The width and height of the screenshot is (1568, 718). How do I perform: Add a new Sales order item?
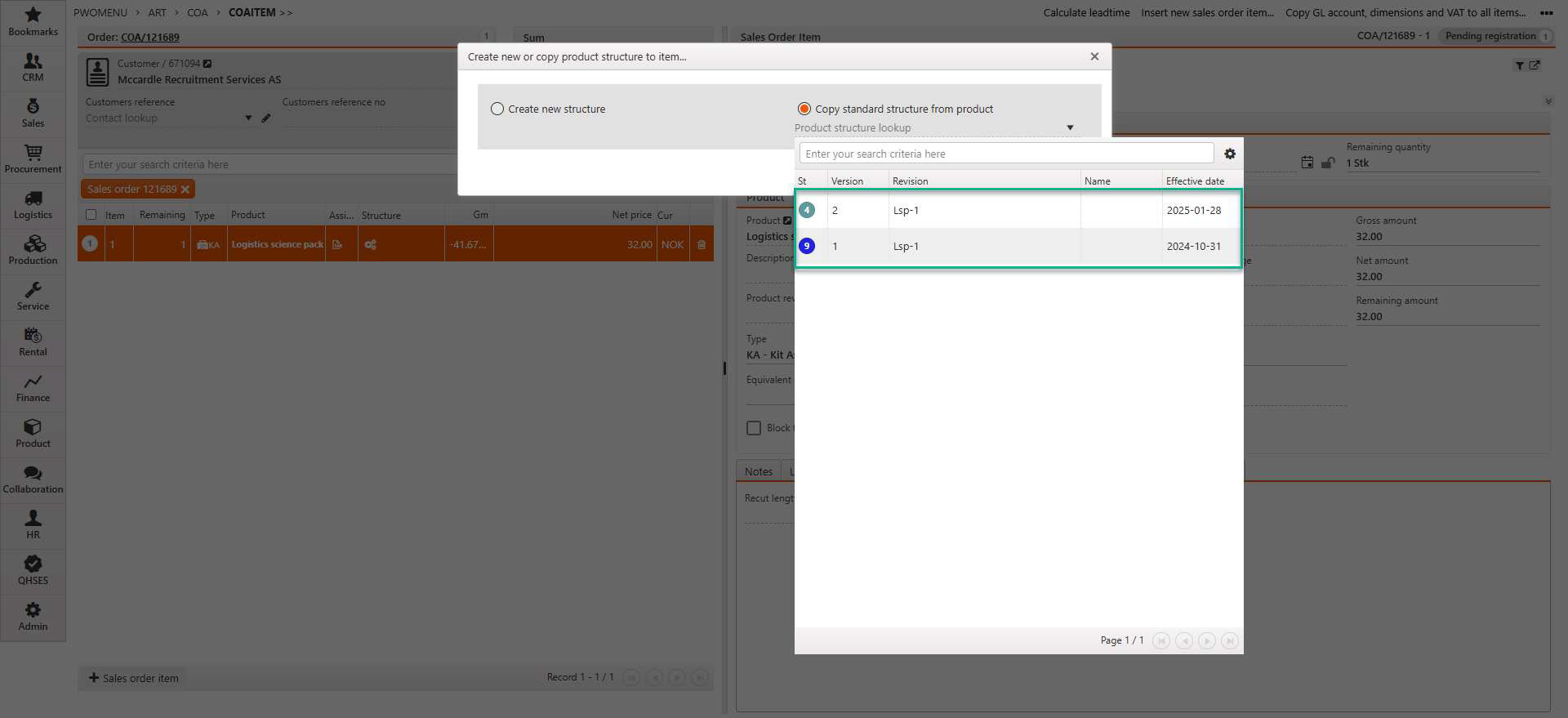(133, 678)
